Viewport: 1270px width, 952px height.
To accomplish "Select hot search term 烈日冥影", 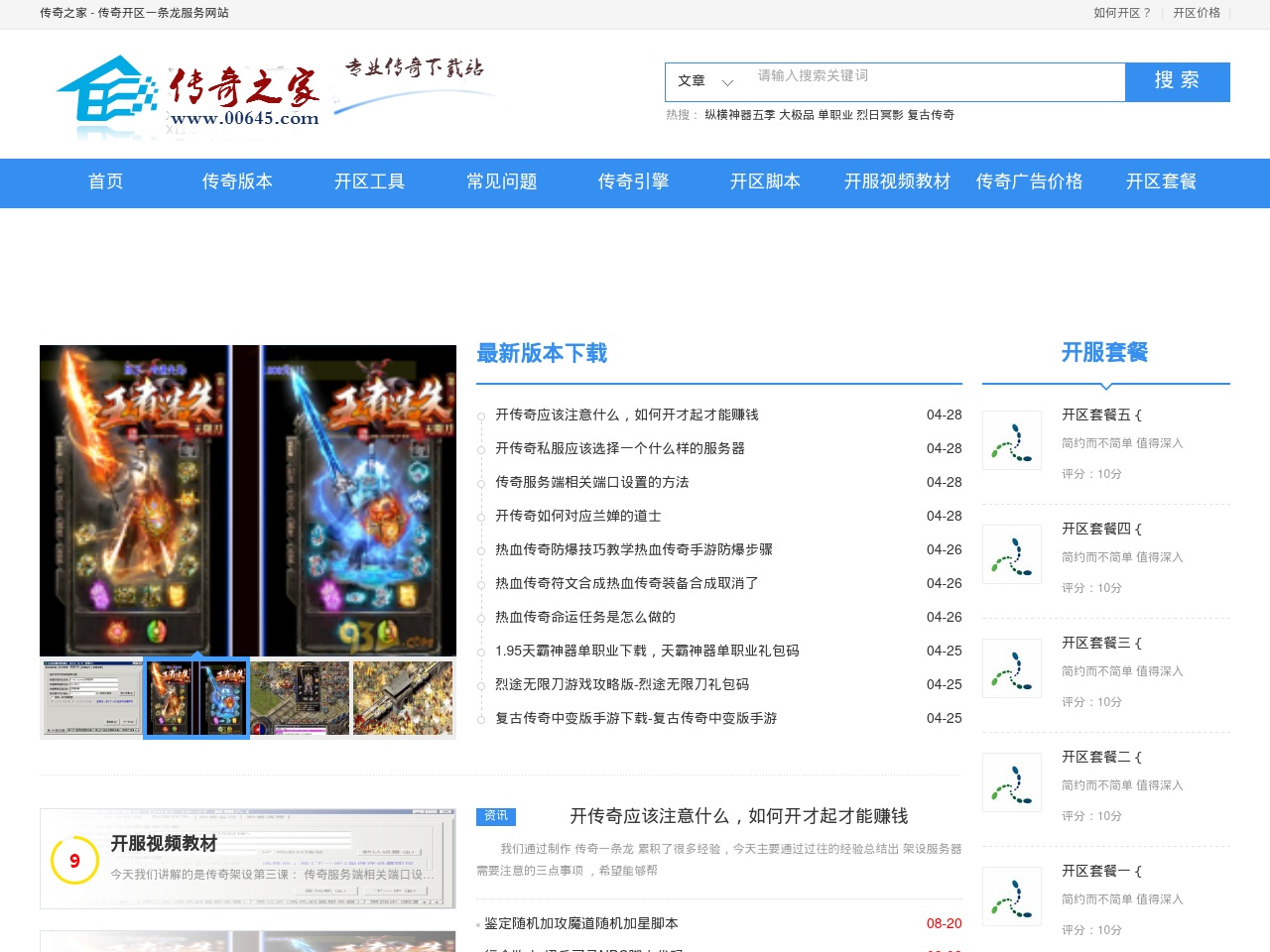I will pos(880,115).
